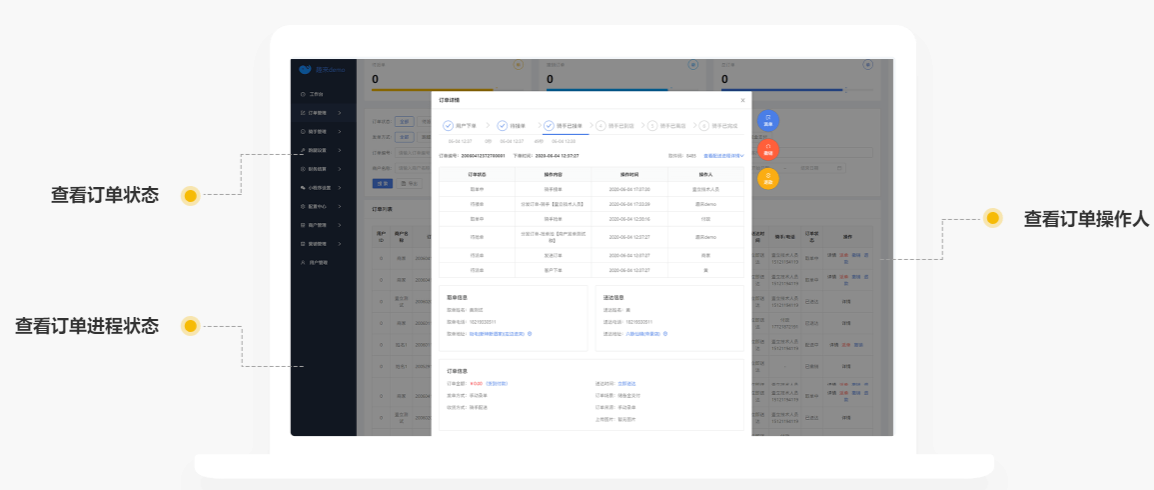Click the 小程序设置 sidebar icon
1154x490 pixels.
[x=302, y=188]
